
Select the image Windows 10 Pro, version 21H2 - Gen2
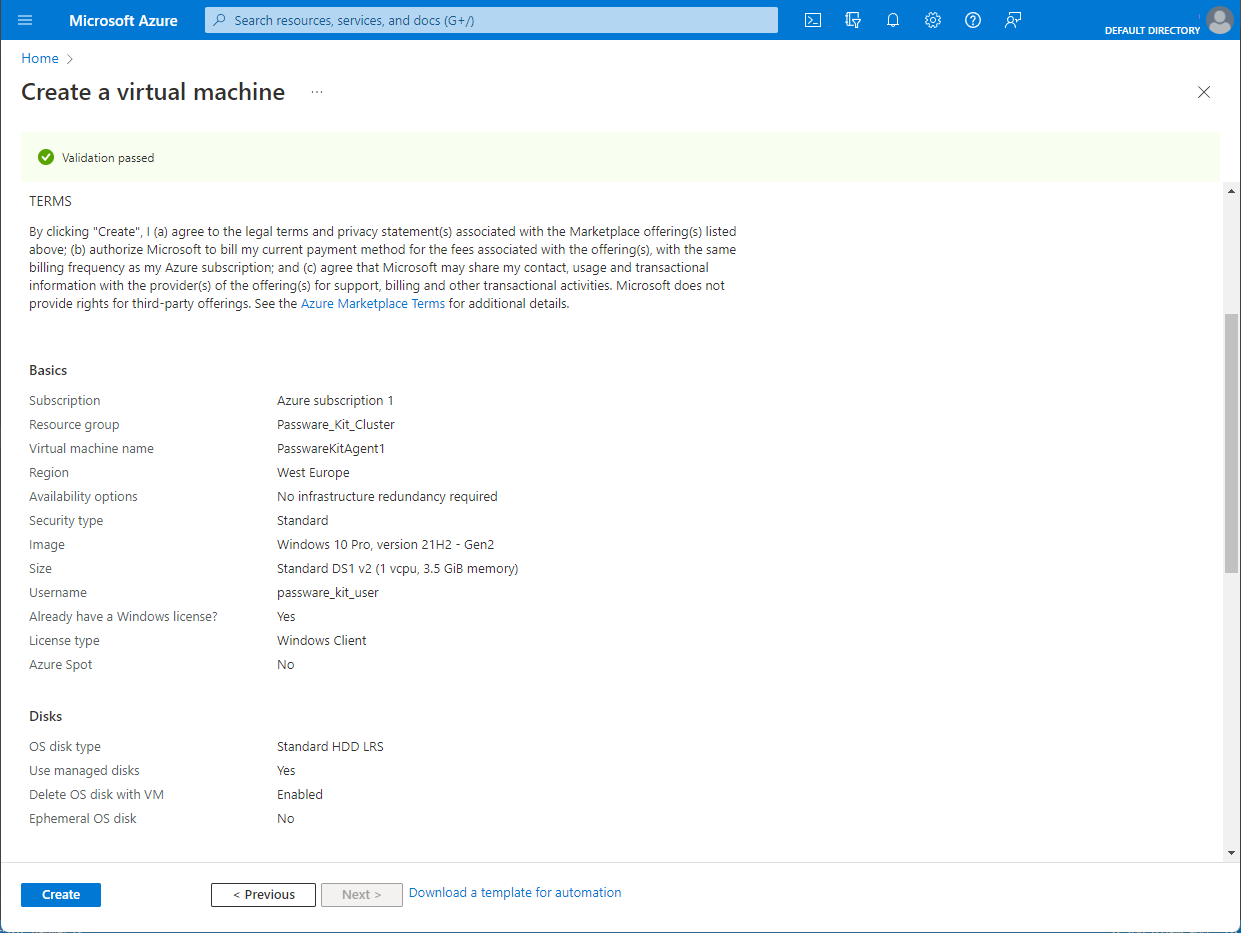pyautogui.click(x=386, y=545)
